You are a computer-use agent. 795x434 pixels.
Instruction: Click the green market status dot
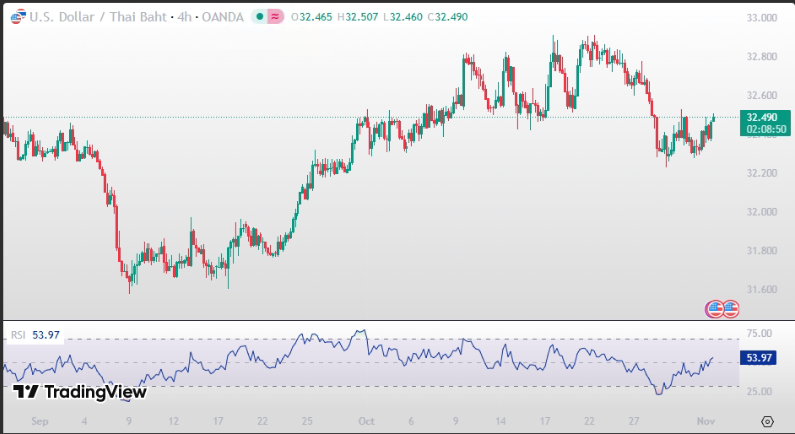[260, 17]
